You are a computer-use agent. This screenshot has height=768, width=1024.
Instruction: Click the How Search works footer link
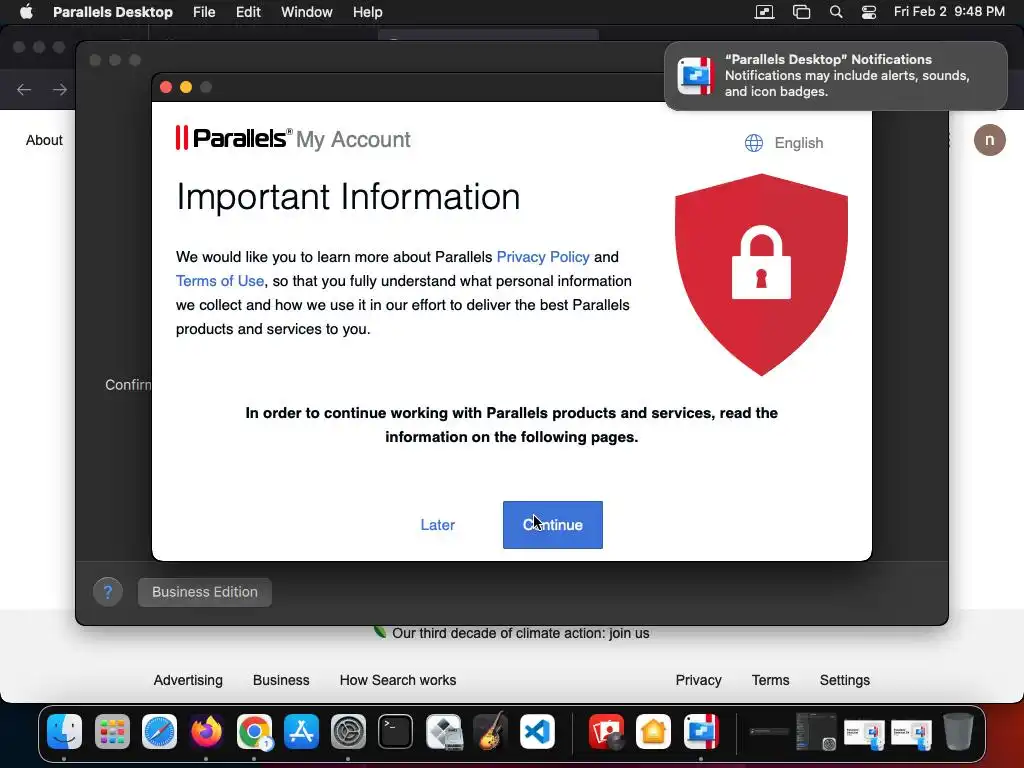coord(398,680)
